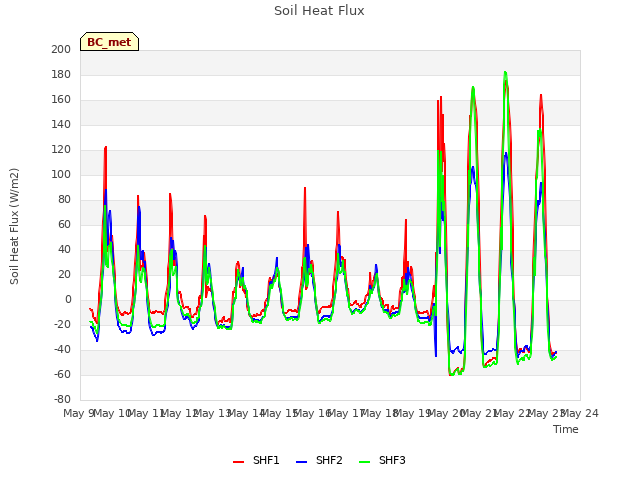Click the 0 y-axis tick label
The image size is (640, 480).
pos(68,300)
